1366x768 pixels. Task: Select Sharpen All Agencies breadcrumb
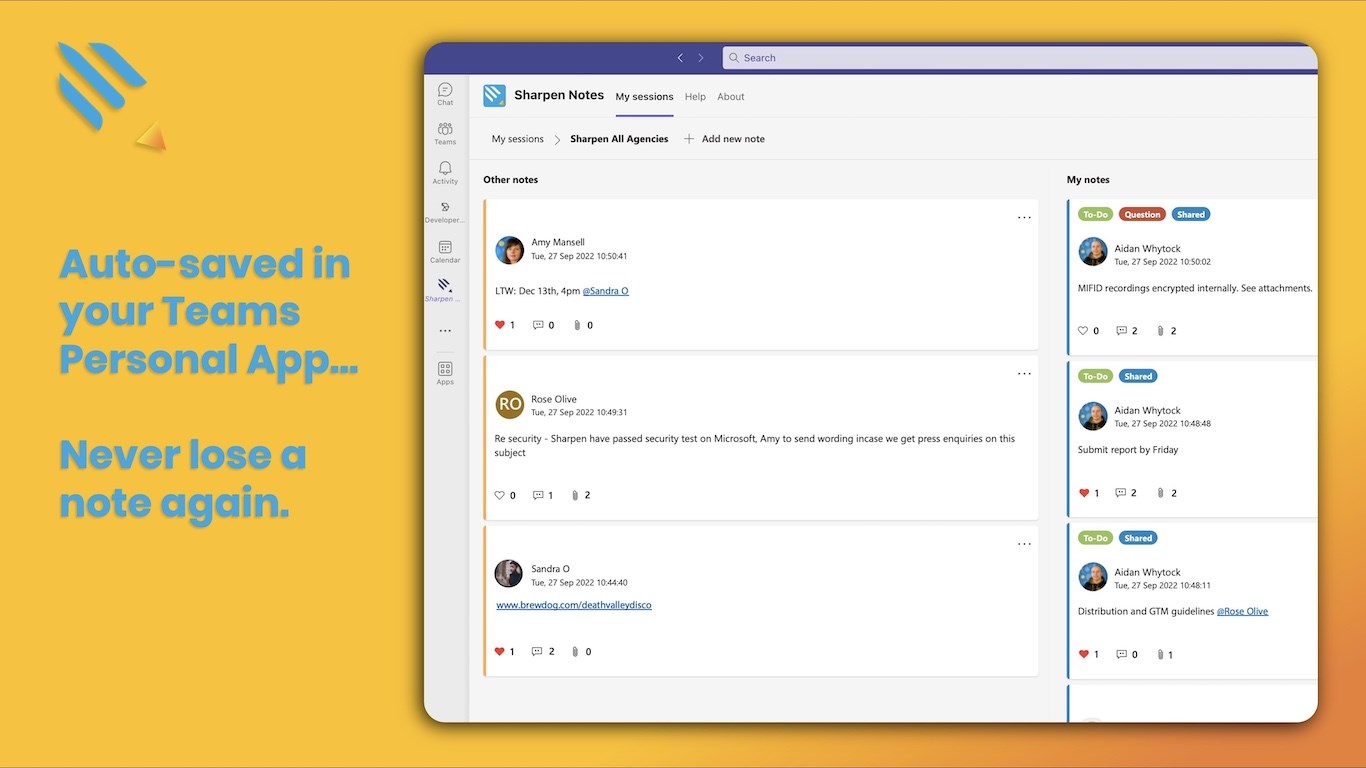pyautogui.click(x=619, y=139)
